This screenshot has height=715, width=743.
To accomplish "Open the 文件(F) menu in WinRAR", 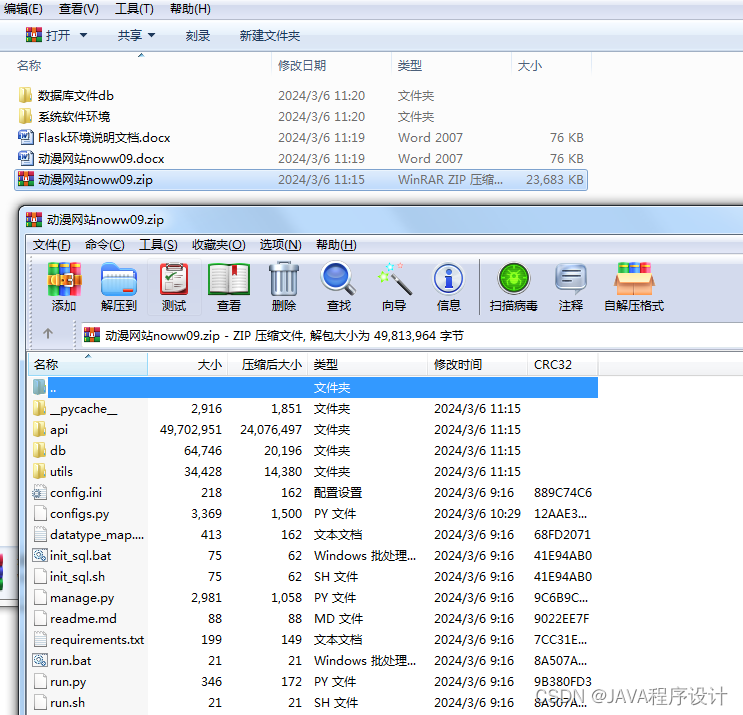I will click(x=52, y=245).
